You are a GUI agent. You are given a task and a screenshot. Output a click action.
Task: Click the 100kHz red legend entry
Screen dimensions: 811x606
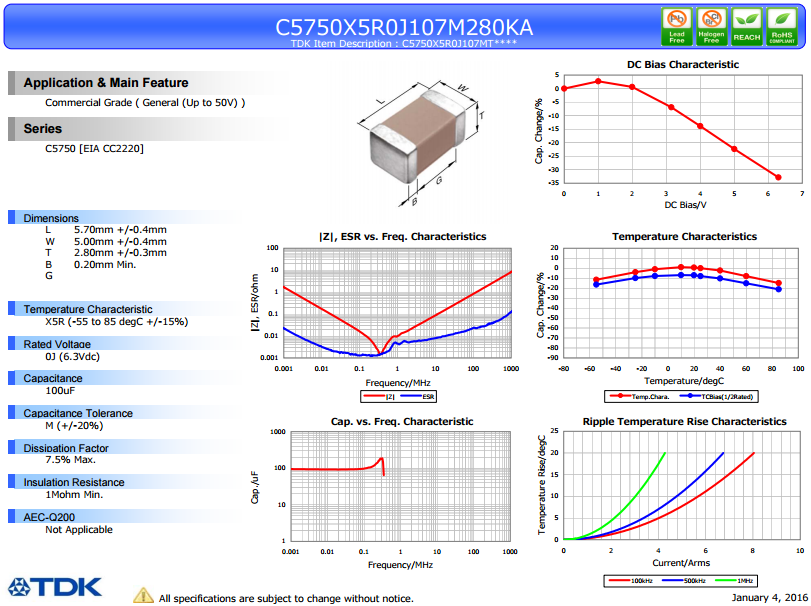pyautogui.click(x=631, y=581)
